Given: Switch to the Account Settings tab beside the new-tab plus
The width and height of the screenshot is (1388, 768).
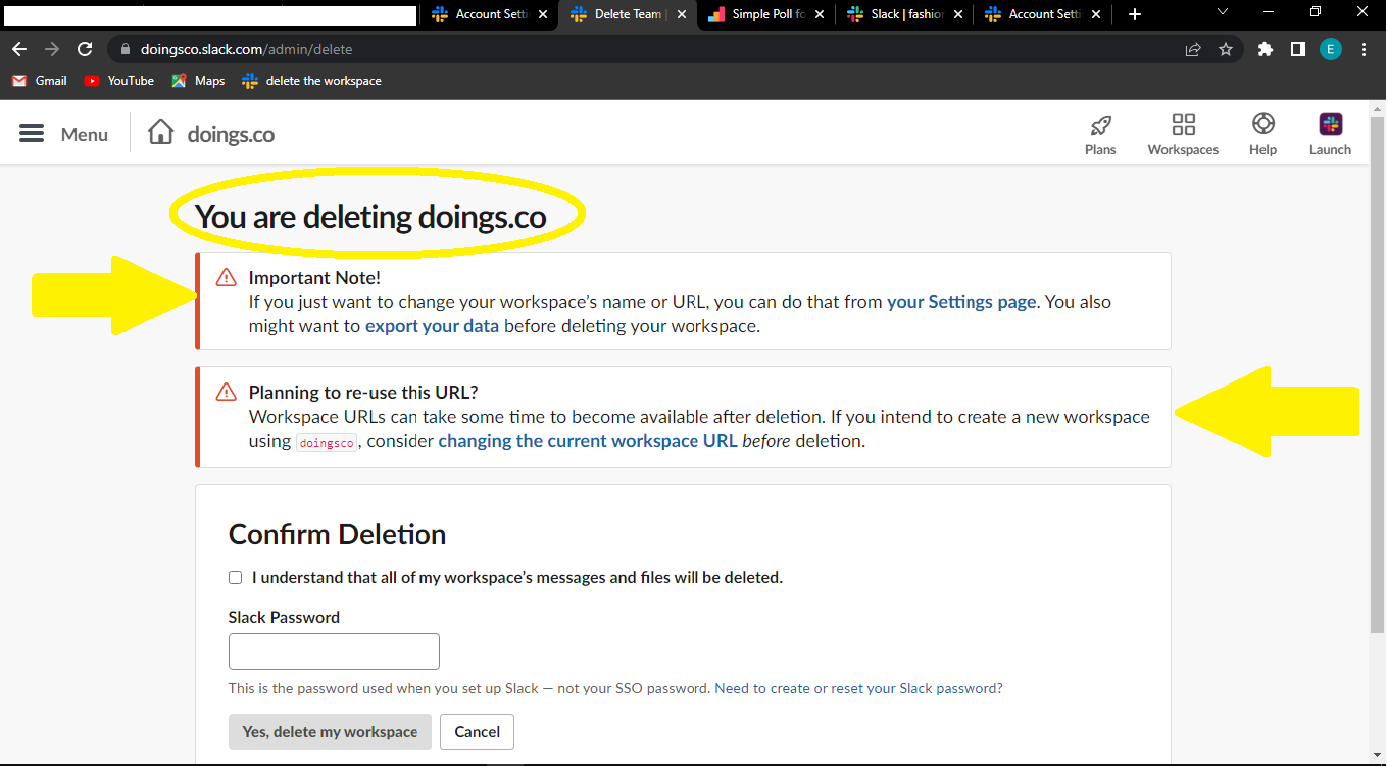Looking at the screenshot, I should click(1041, 14).
